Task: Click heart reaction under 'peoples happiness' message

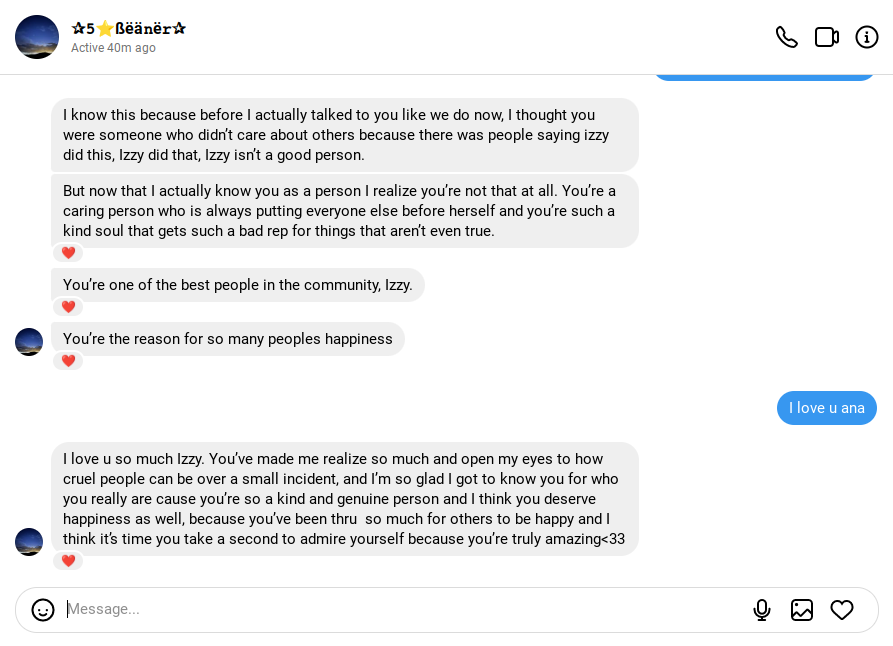Action: pyautogui.click(x=68, y=361)
